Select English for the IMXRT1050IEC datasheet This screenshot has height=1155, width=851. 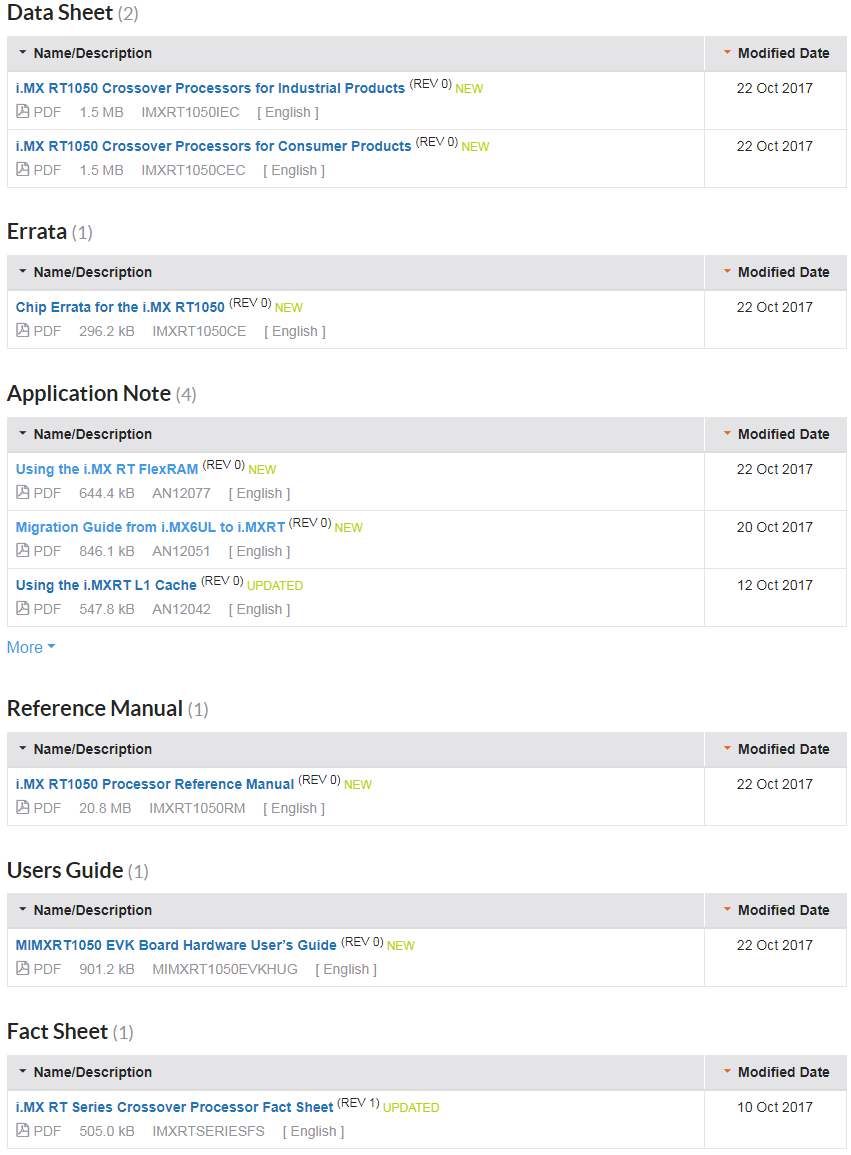pos(288,112)
